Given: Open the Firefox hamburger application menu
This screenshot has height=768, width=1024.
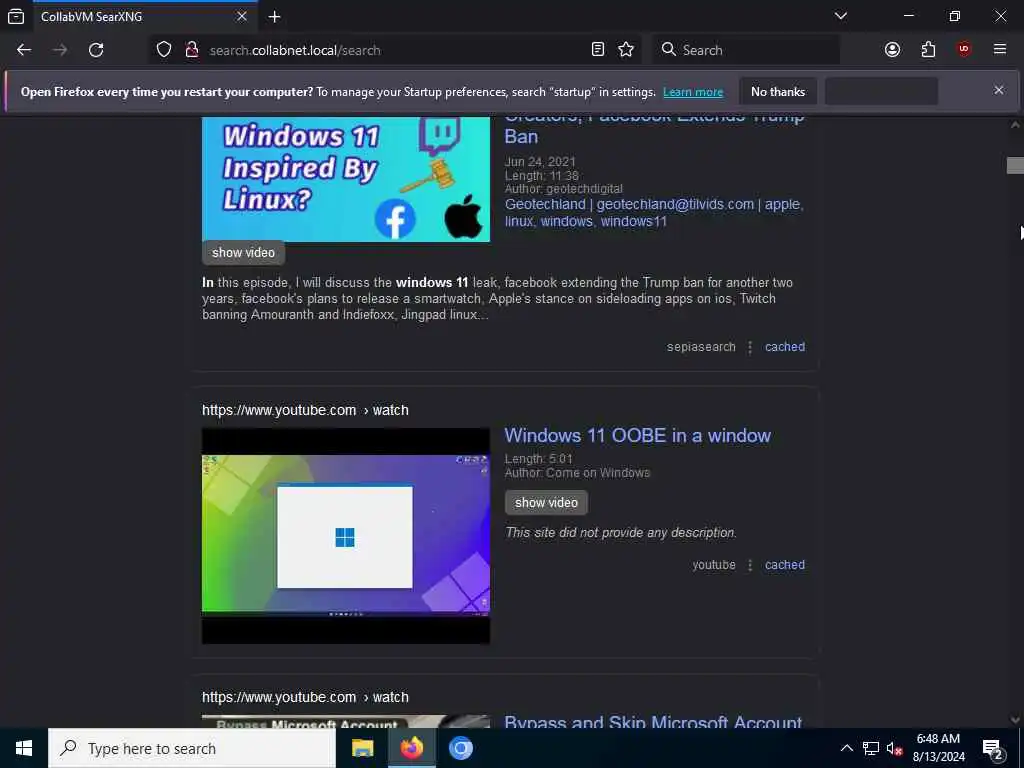Looking at the screenshot, I should [x=999, y=50].
